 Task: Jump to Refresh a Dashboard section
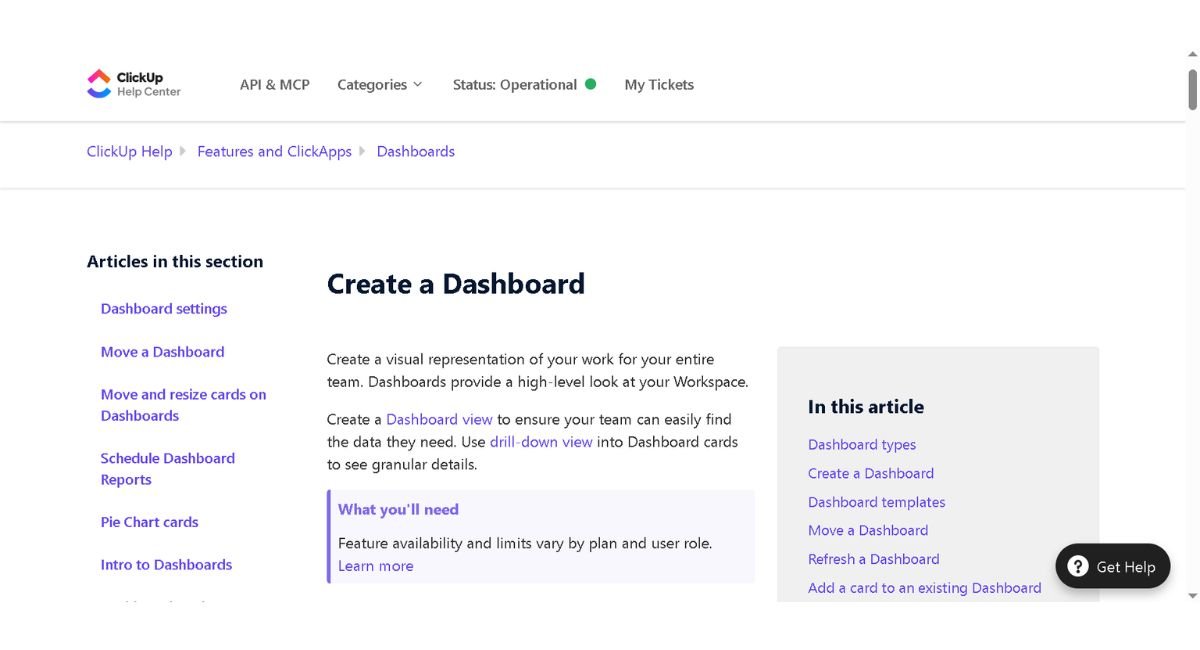(x=874, y=559)
